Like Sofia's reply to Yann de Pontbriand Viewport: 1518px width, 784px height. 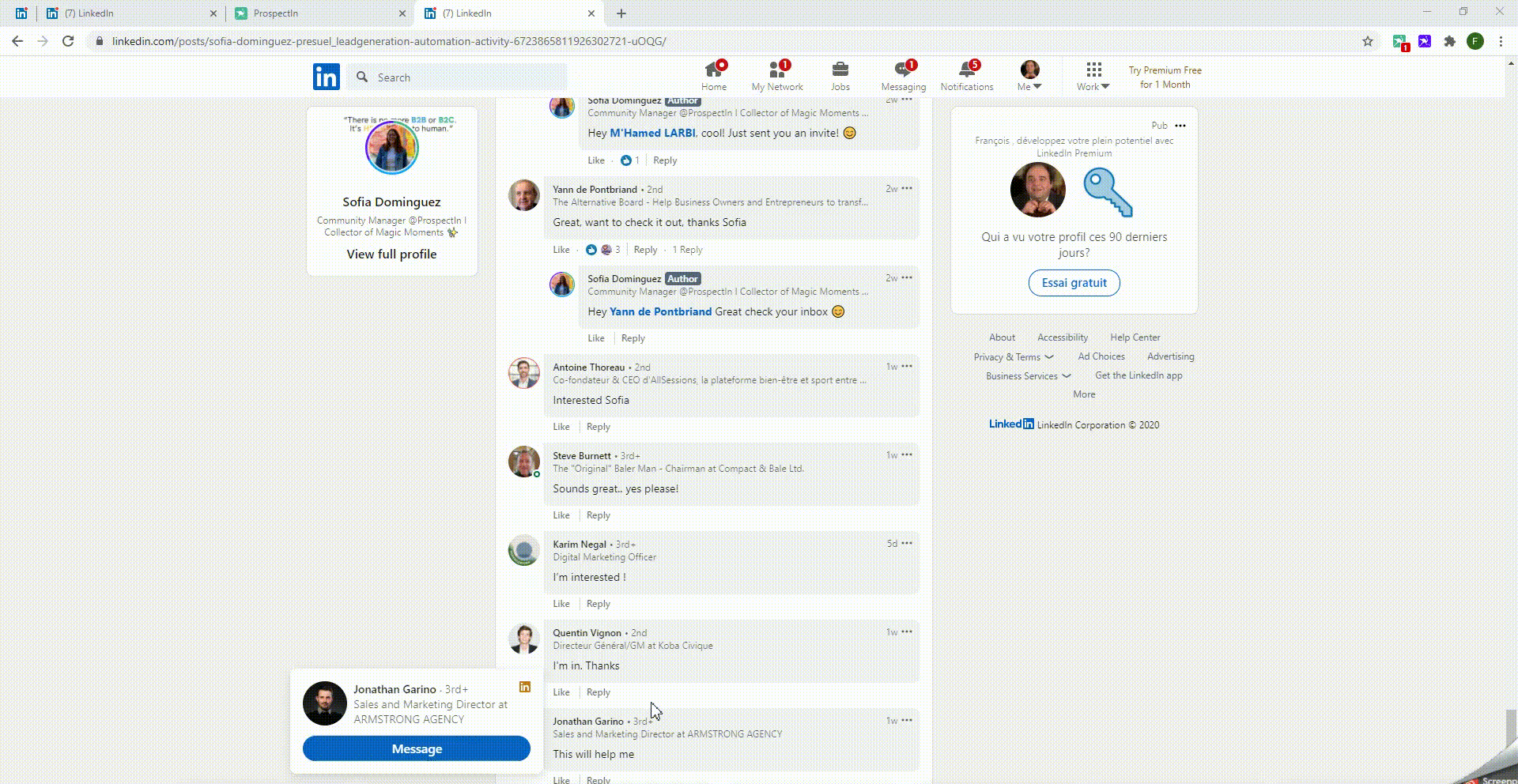pyautogui.click(x=596, y=338)
